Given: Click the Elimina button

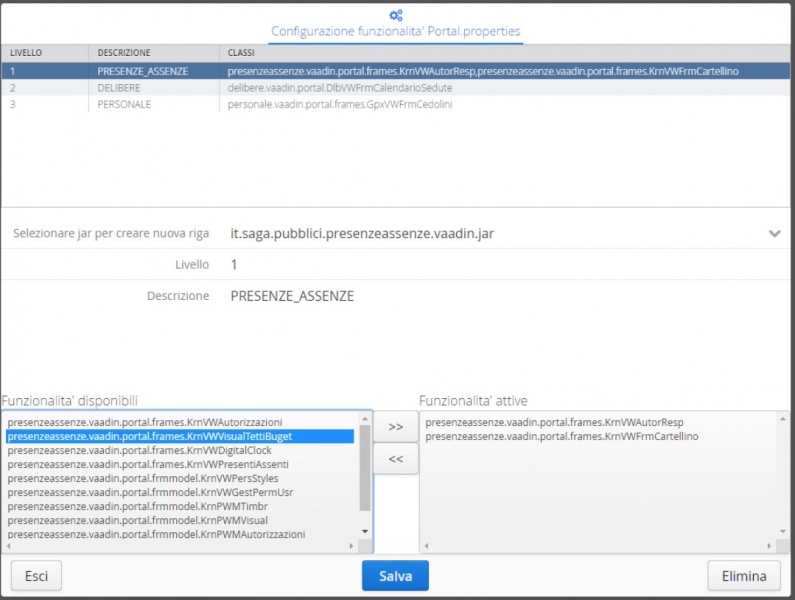Looking at the screenshot, I should click(743, 576).
